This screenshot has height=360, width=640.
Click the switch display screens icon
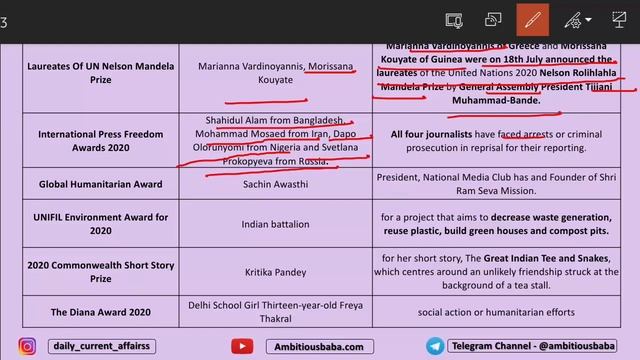(493, 20)
